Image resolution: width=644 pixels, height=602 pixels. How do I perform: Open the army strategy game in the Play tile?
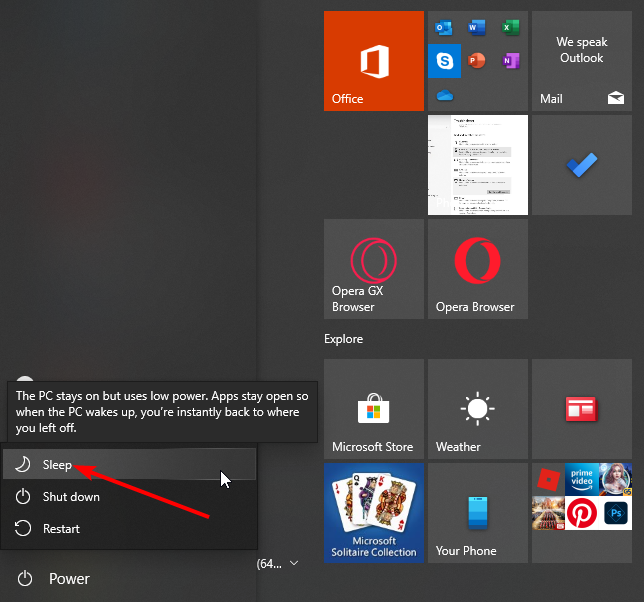point(548,513)
